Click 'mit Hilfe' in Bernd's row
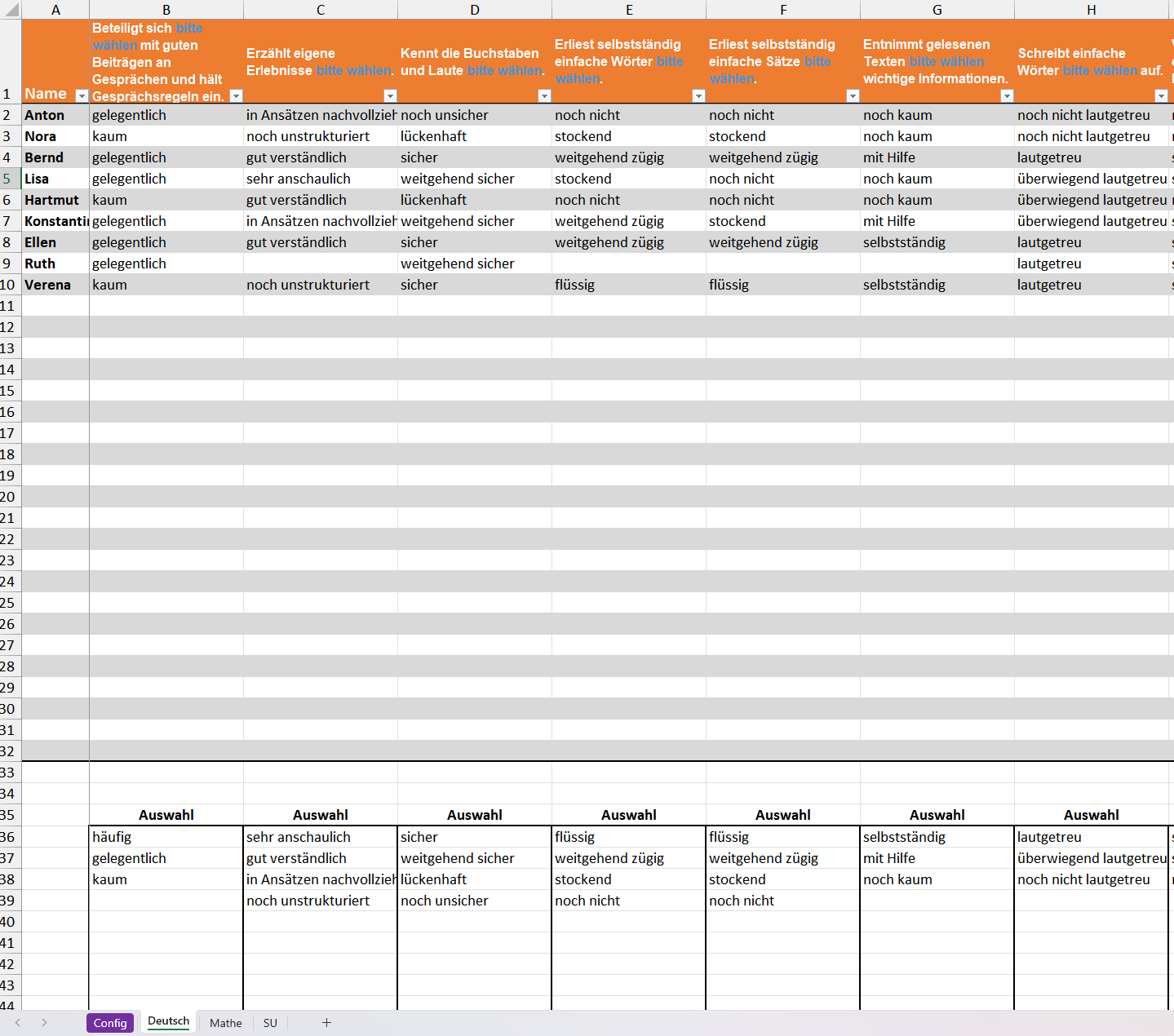The width and height of the screenshot is (1174, 1036). (937, 157)
